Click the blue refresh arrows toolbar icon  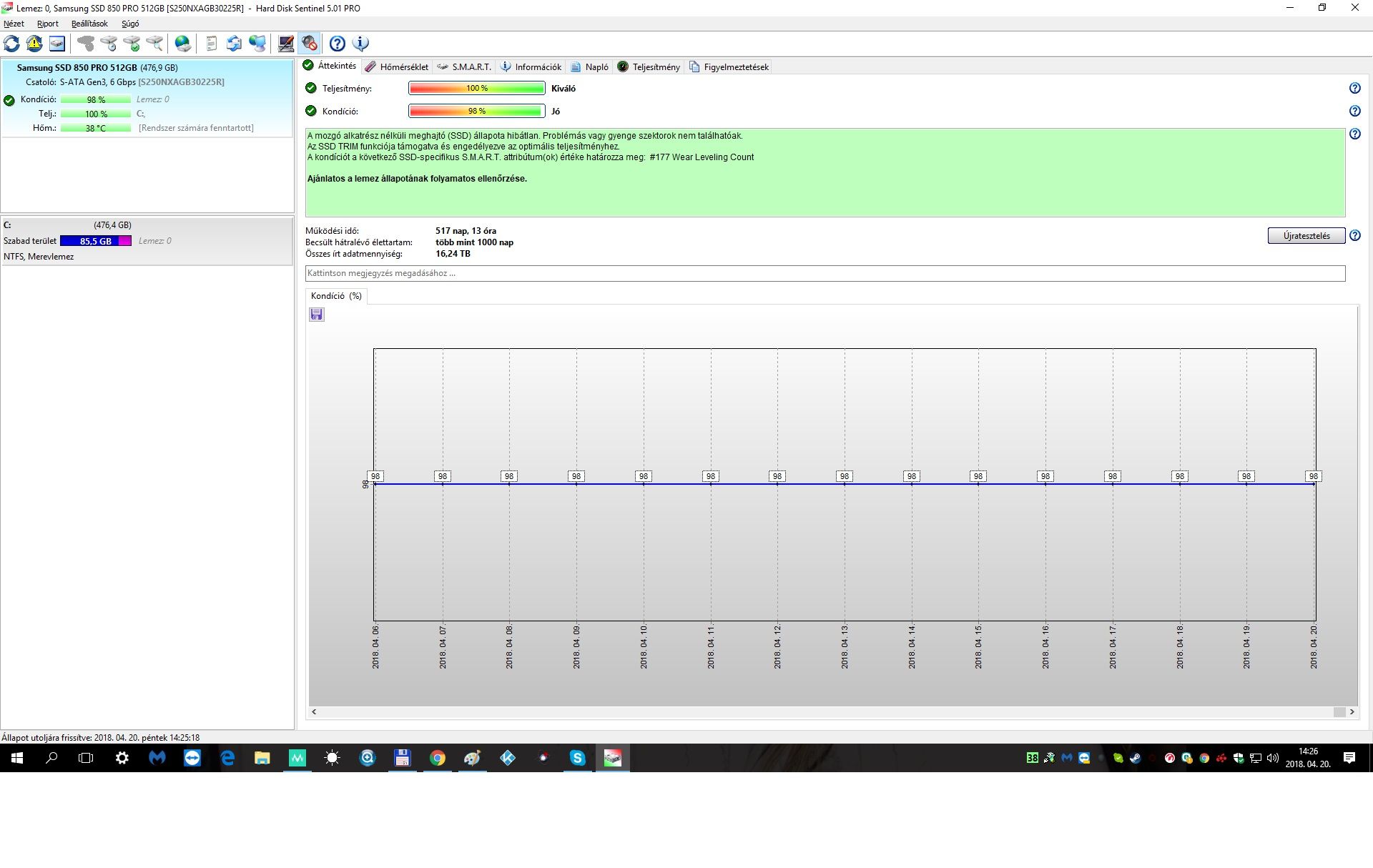tap(11, 44)
